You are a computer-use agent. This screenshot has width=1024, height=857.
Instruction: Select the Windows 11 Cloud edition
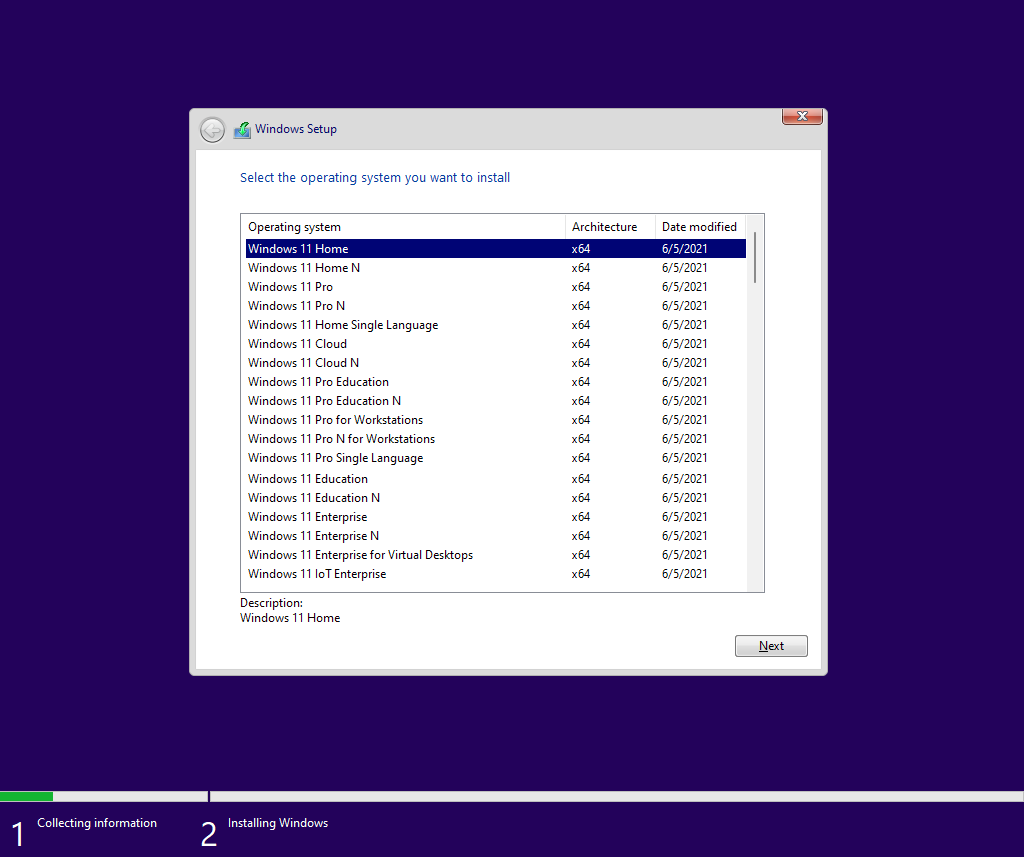496,344
